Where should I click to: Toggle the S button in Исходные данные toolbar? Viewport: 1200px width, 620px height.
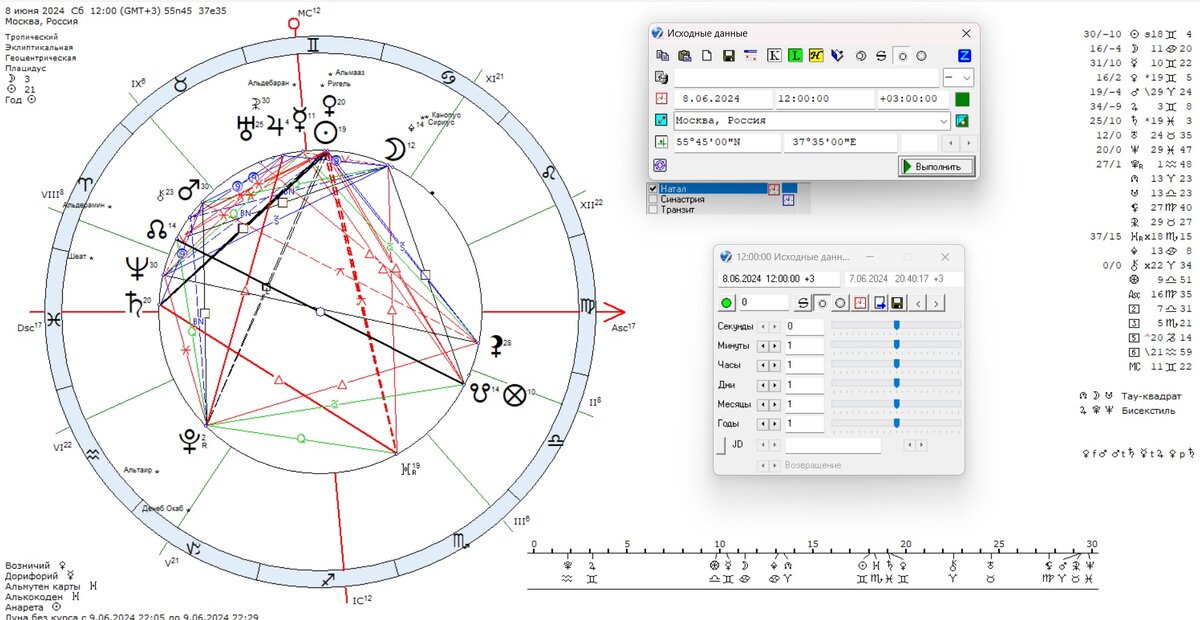881,56
